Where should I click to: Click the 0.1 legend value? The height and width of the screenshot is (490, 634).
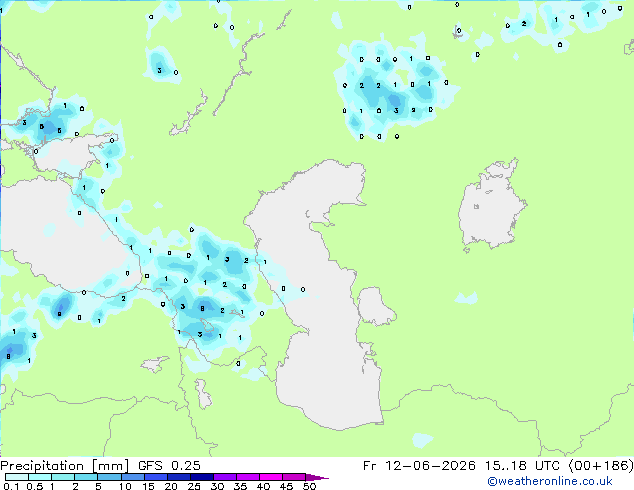coord(11,486)
